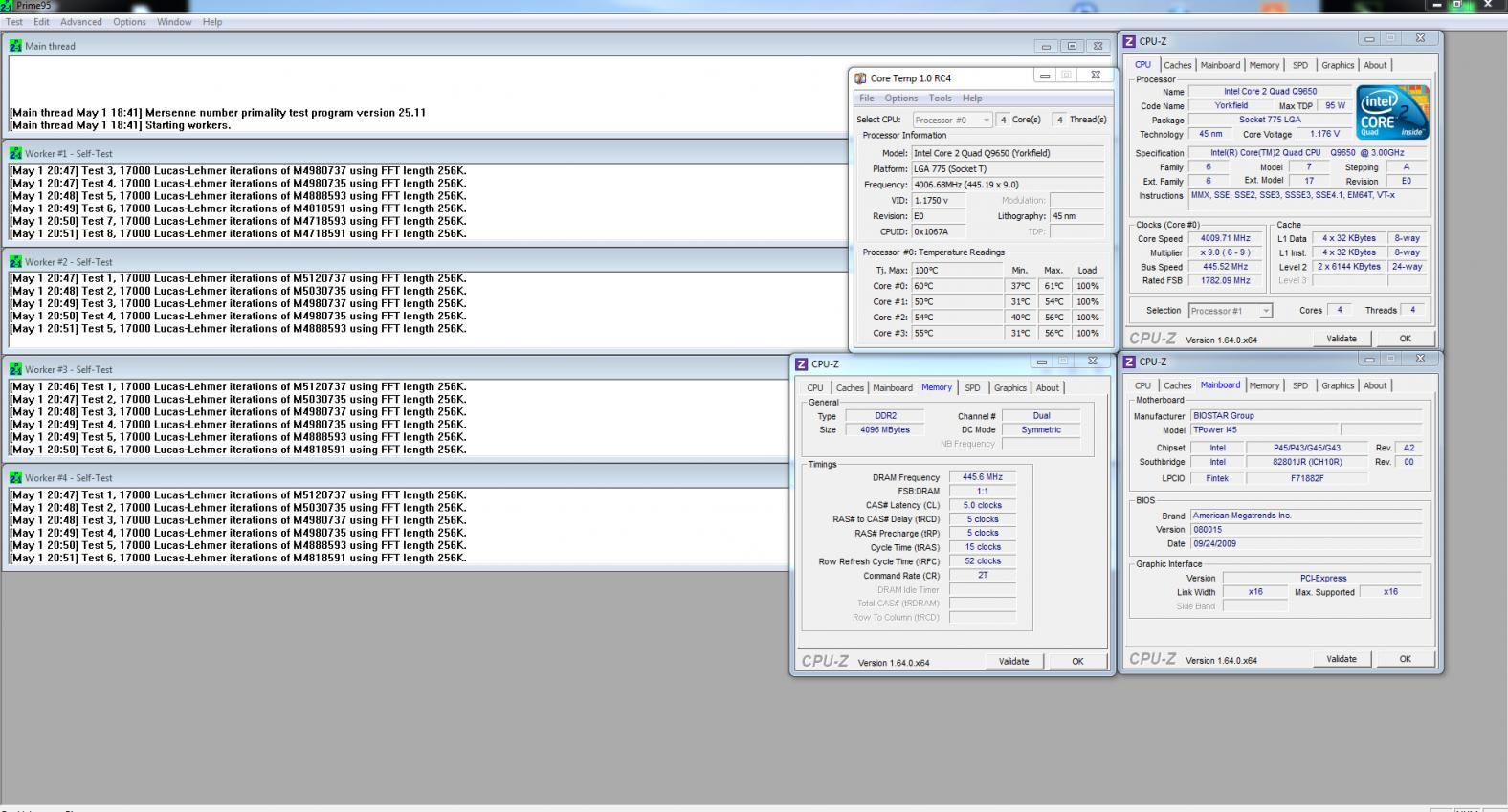
Task: Click the CAS# Latency value 5.0 clocks
Action: [x=982, y=505]
